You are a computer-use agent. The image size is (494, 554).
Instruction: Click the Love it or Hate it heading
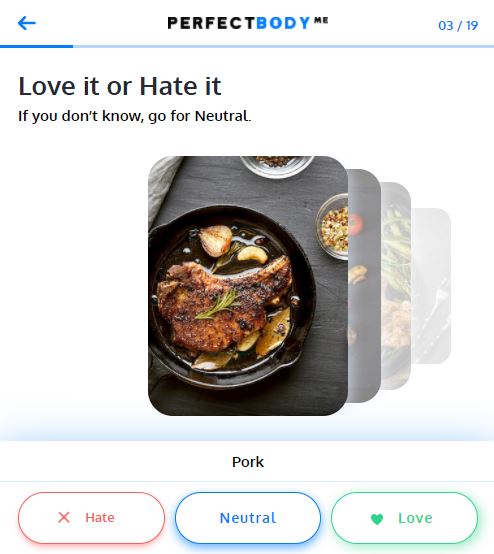click(x=120, y=86)
